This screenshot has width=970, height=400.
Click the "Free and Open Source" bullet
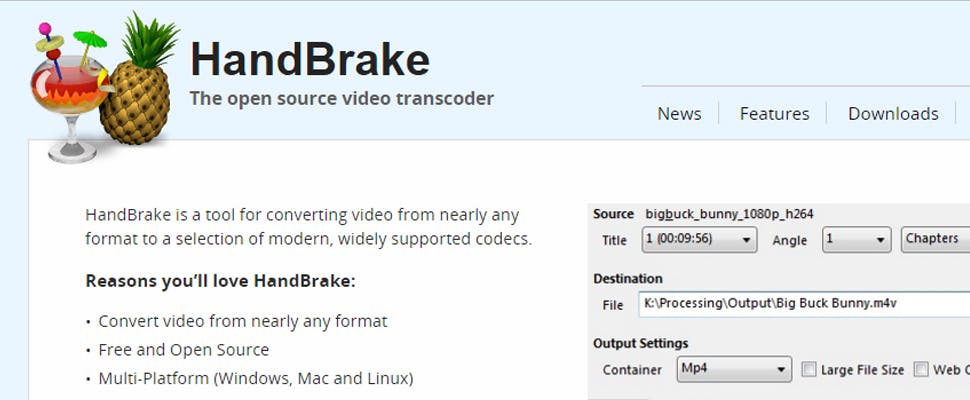(x=183, y=350)
